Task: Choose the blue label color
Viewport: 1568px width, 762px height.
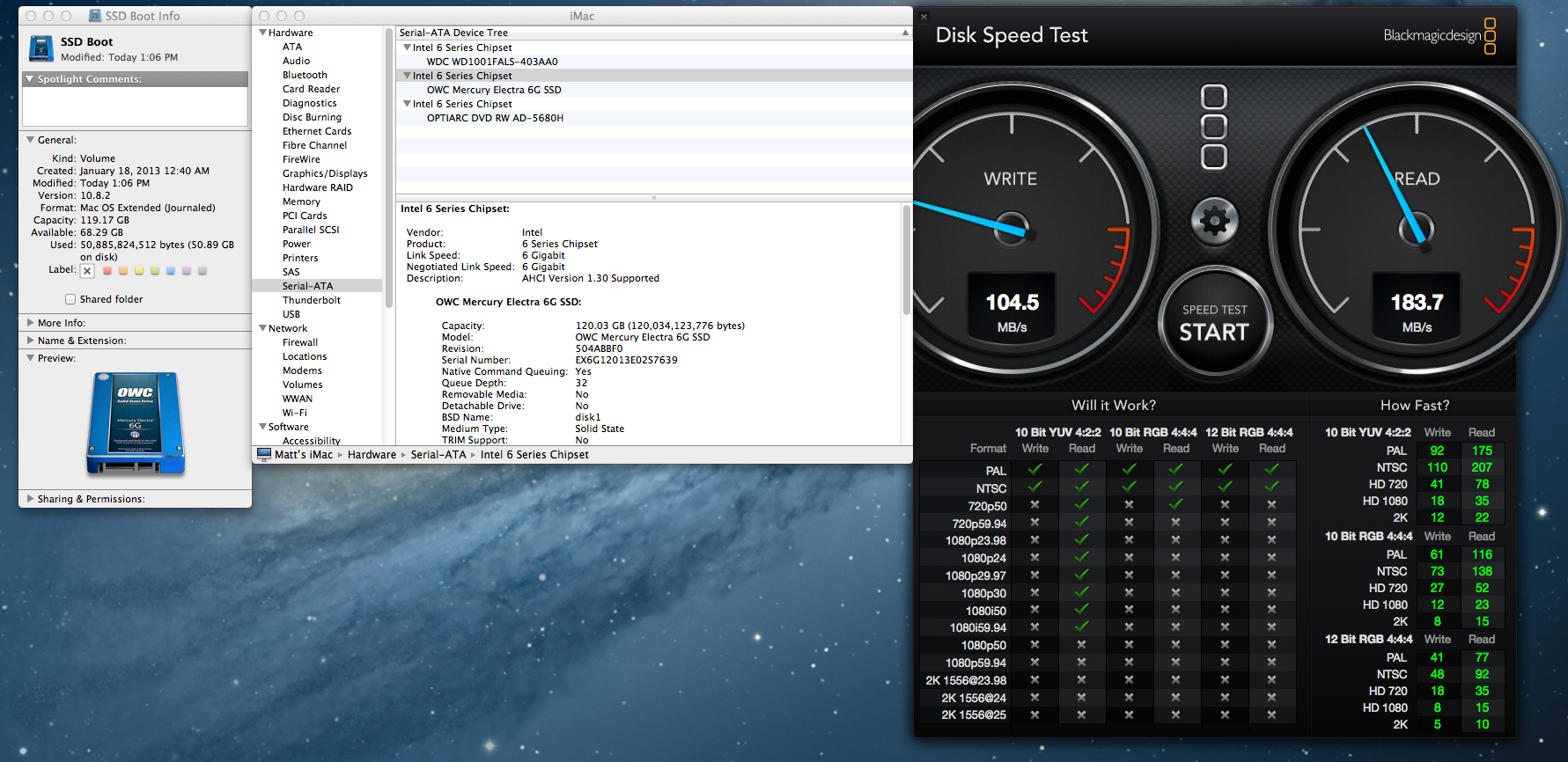Action: tap(171, 271)
